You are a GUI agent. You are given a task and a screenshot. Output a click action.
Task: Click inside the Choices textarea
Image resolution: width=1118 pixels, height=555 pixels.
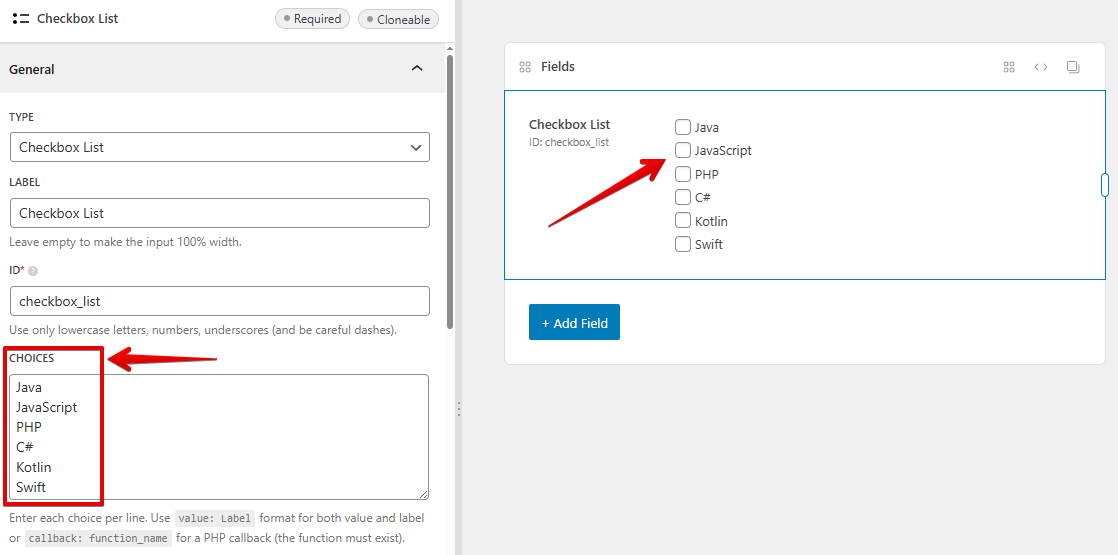[260, 437]
